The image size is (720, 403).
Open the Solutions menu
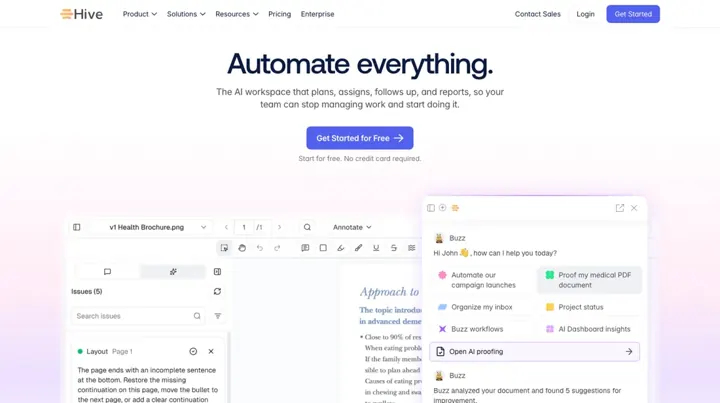pos(186,14)
